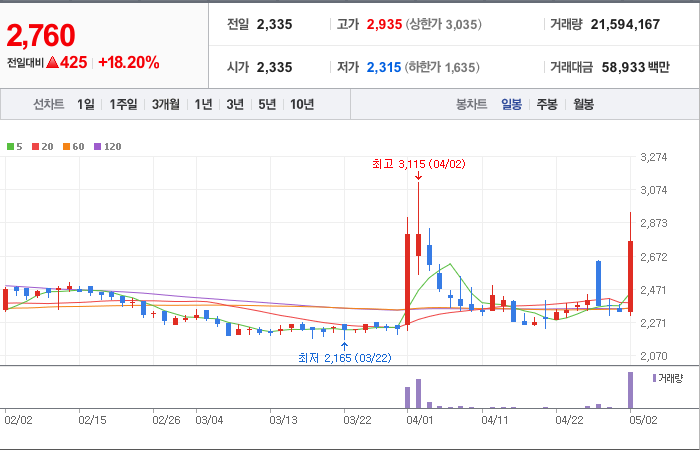Switch to 월봉 monthly candle chart
The height and width of the screenshot is (450, 700).
(x=583, y=104)
